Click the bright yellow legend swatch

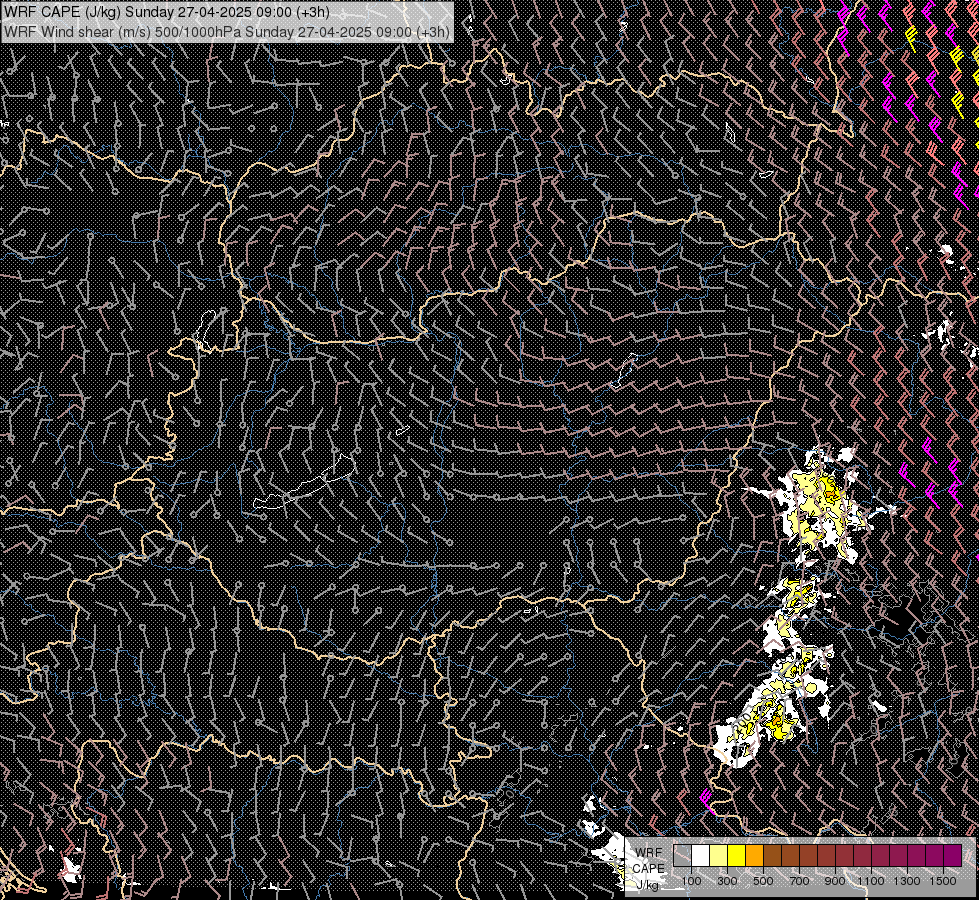pyautogui.click(x=737, y=855)
